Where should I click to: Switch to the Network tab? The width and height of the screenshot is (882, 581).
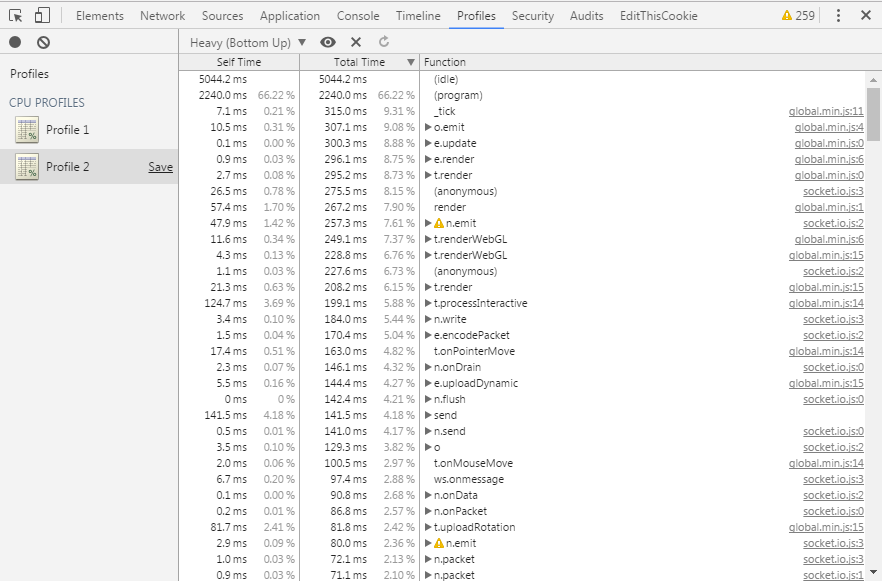pos(162,16)
